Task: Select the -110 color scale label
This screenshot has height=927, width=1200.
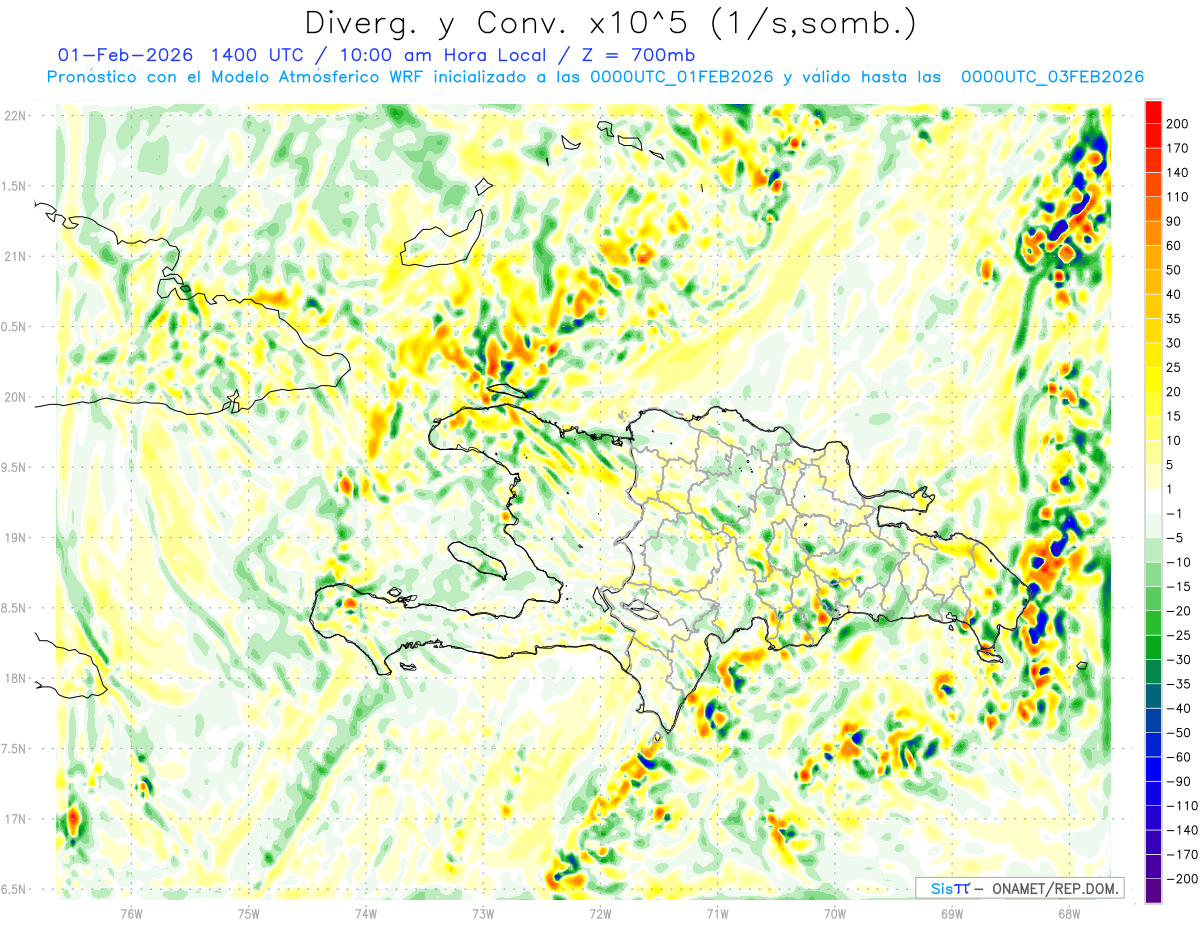Action: tap(1182, 806)
